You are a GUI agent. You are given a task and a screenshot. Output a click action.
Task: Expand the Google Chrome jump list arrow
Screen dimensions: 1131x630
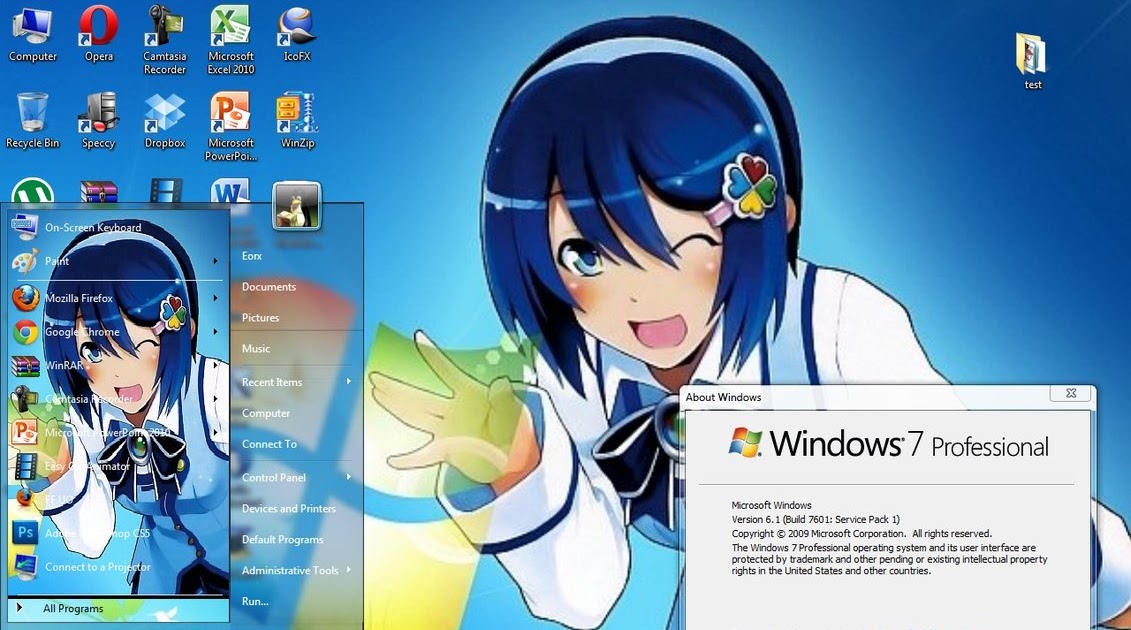click(216, 332)
